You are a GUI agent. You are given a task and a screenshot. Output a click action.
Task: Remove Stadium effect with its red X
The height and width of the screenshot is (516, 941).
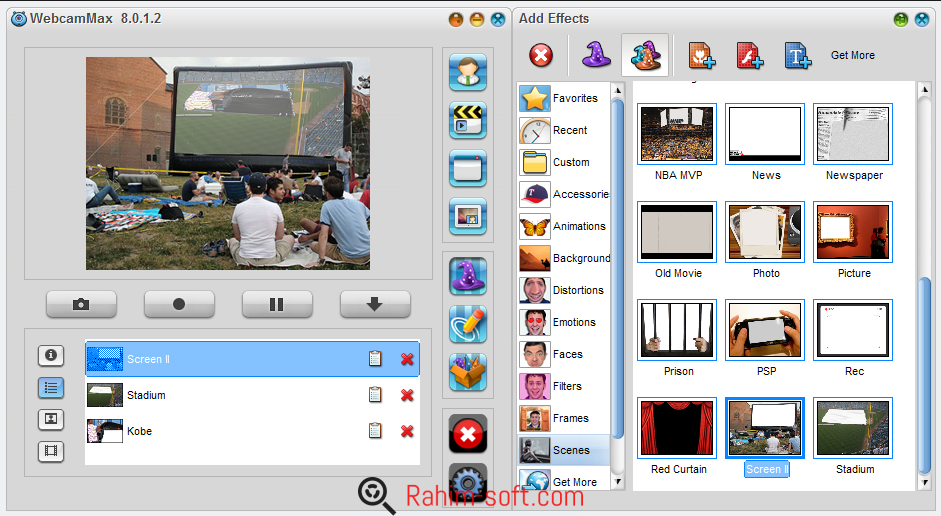pos(407,395)
